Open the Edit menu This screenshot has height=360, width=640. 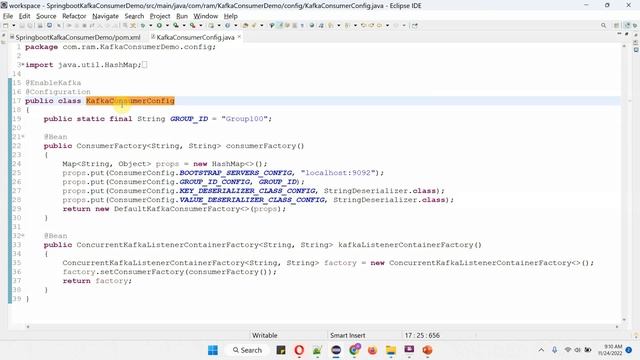pyautogui.click(x=24, y=16)
